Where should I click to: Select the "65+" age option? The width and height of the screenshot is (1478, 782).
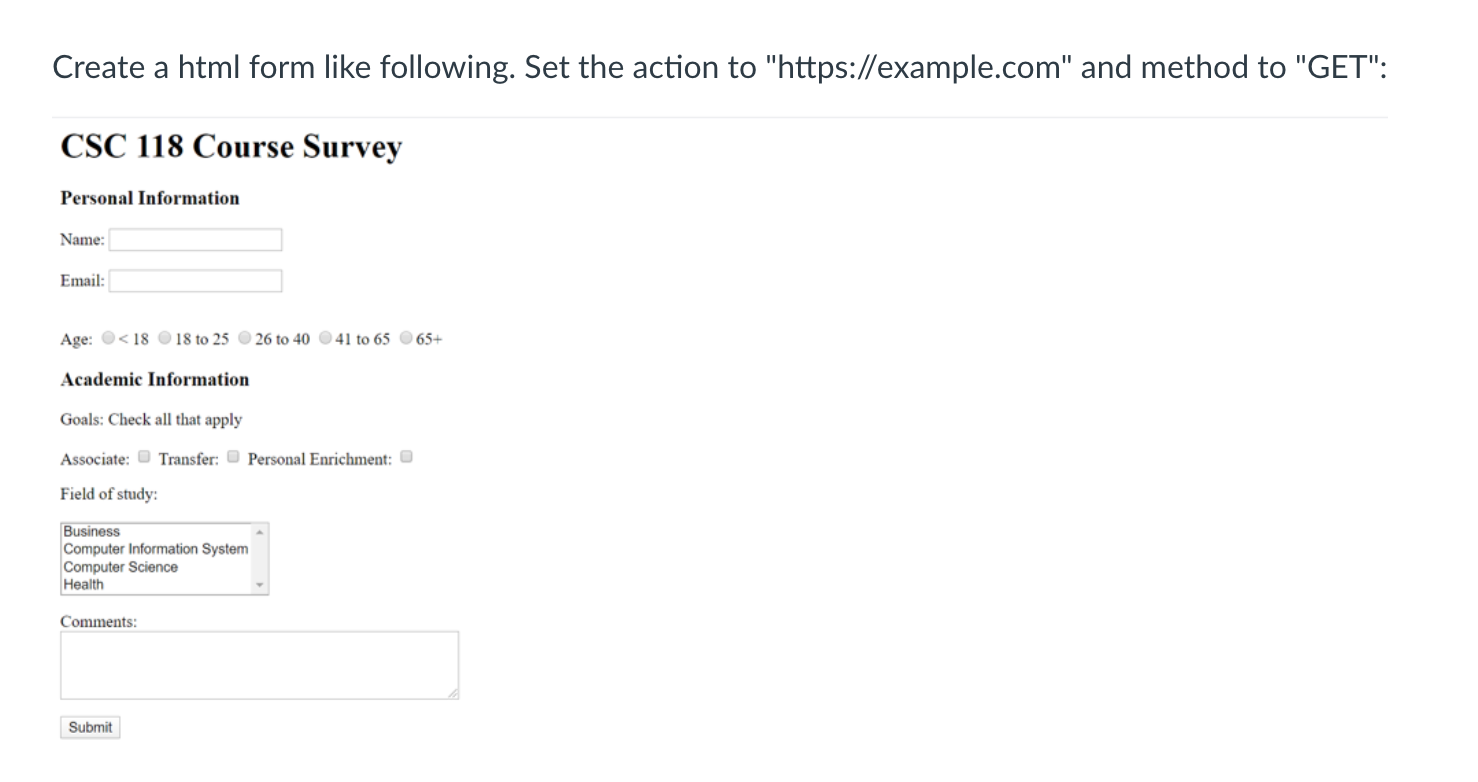(x=405, y=338)
